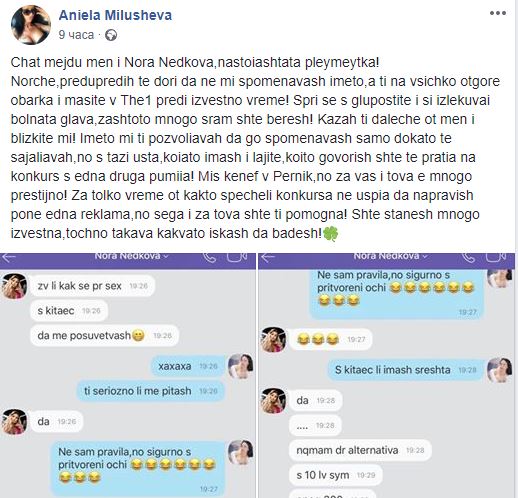Screen dimensions: 518x498
Task: Open the post timestamp '9 часа'
Action: click(x=76, y=35)
